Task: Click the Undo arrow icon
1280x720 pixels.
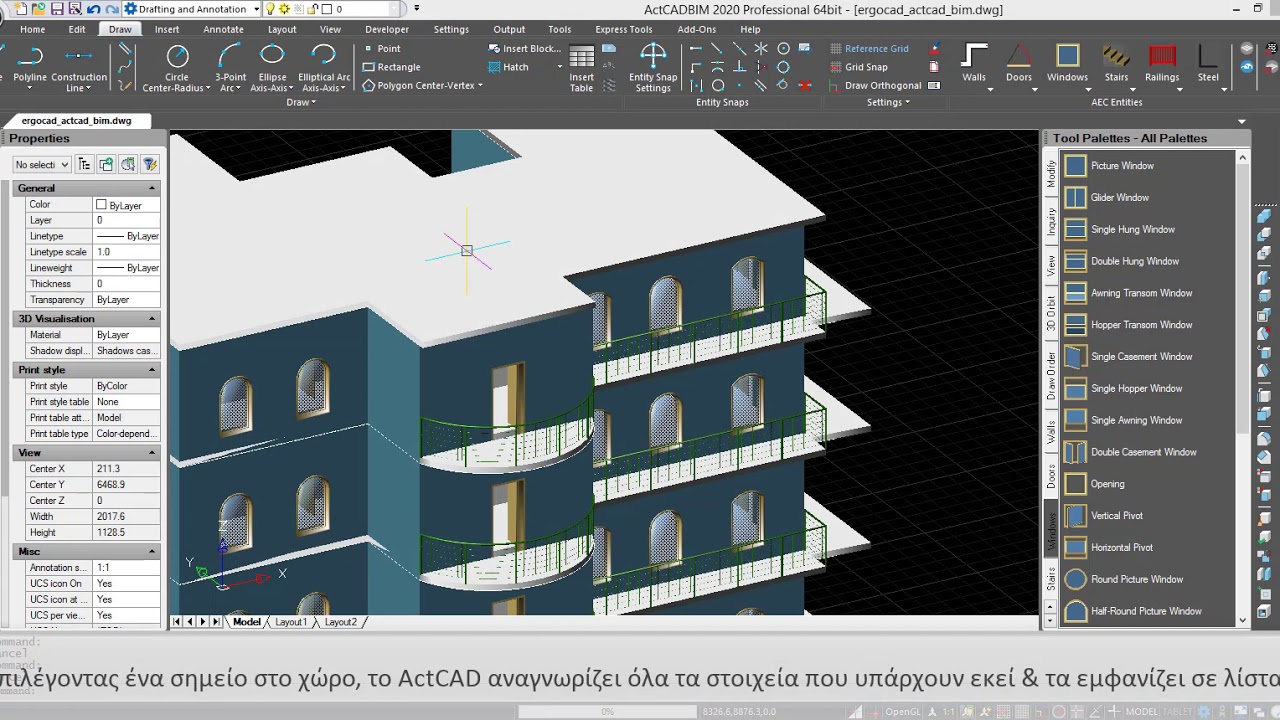Action: (x=93, y=9)
